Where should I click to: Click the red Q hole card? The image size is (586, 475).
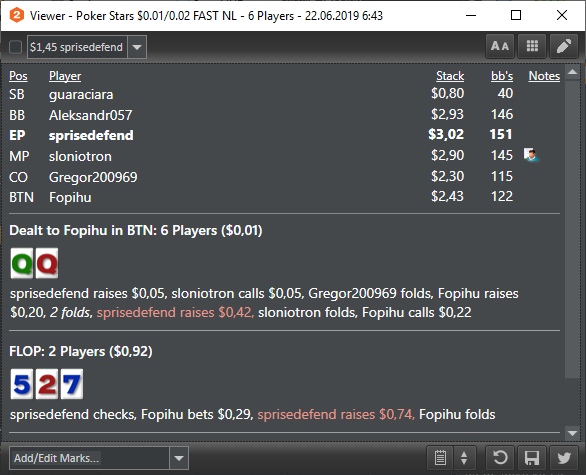point(47,263)
